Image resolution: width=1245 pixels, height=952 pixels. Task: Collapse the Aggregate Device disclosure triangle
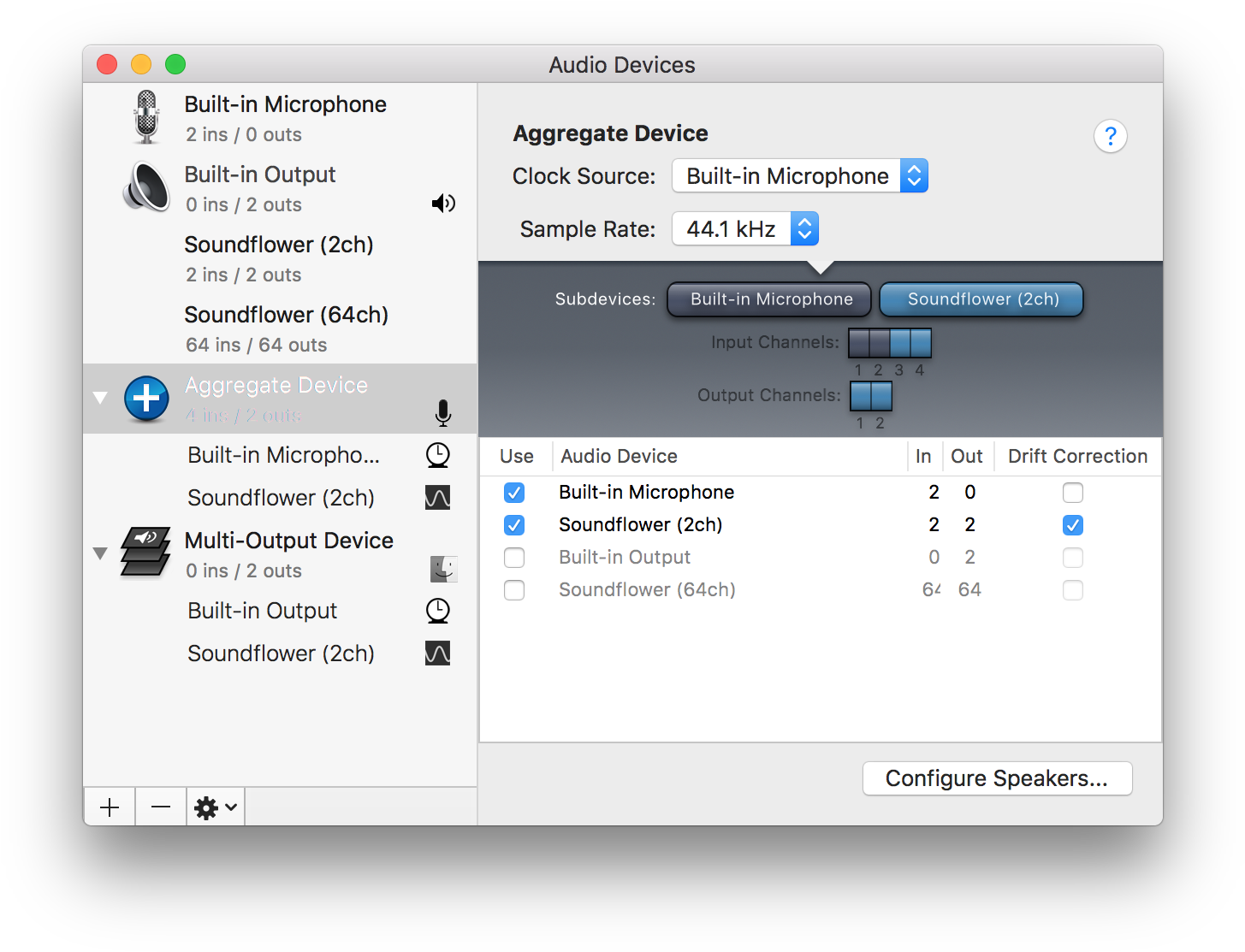100,398
